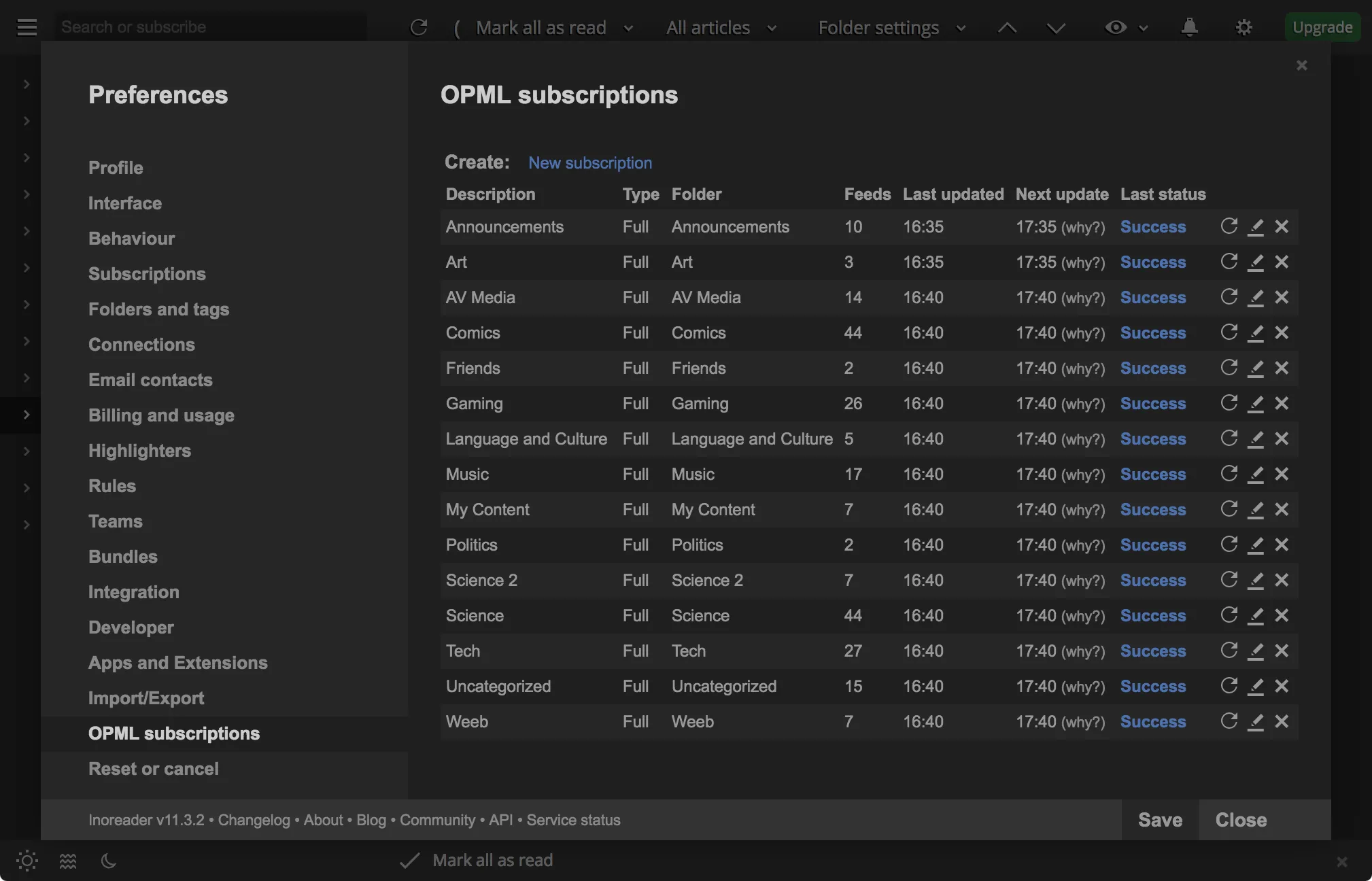Click Mark all as read at bottom bar
The image size is (1372, 881).
pyautogui.click(x=477, y=861)
